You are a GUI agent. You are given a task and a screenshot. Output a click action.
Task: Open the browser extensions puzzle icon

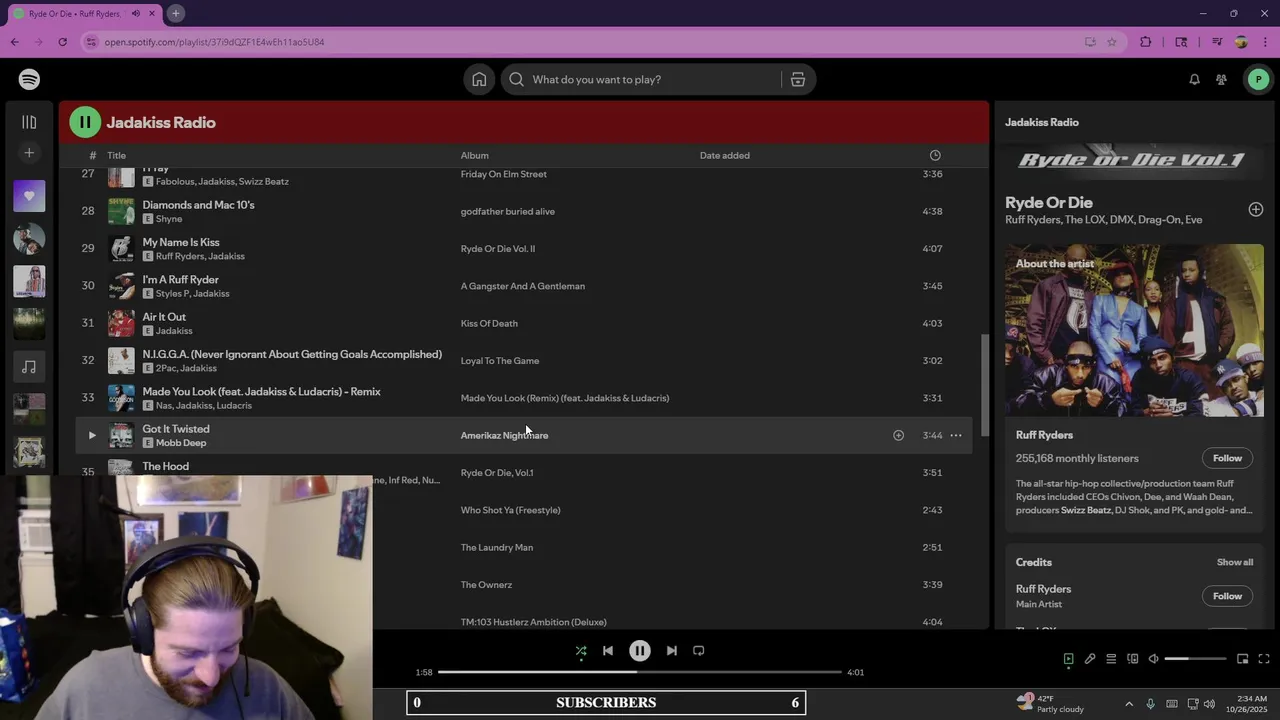point(1146,42)
